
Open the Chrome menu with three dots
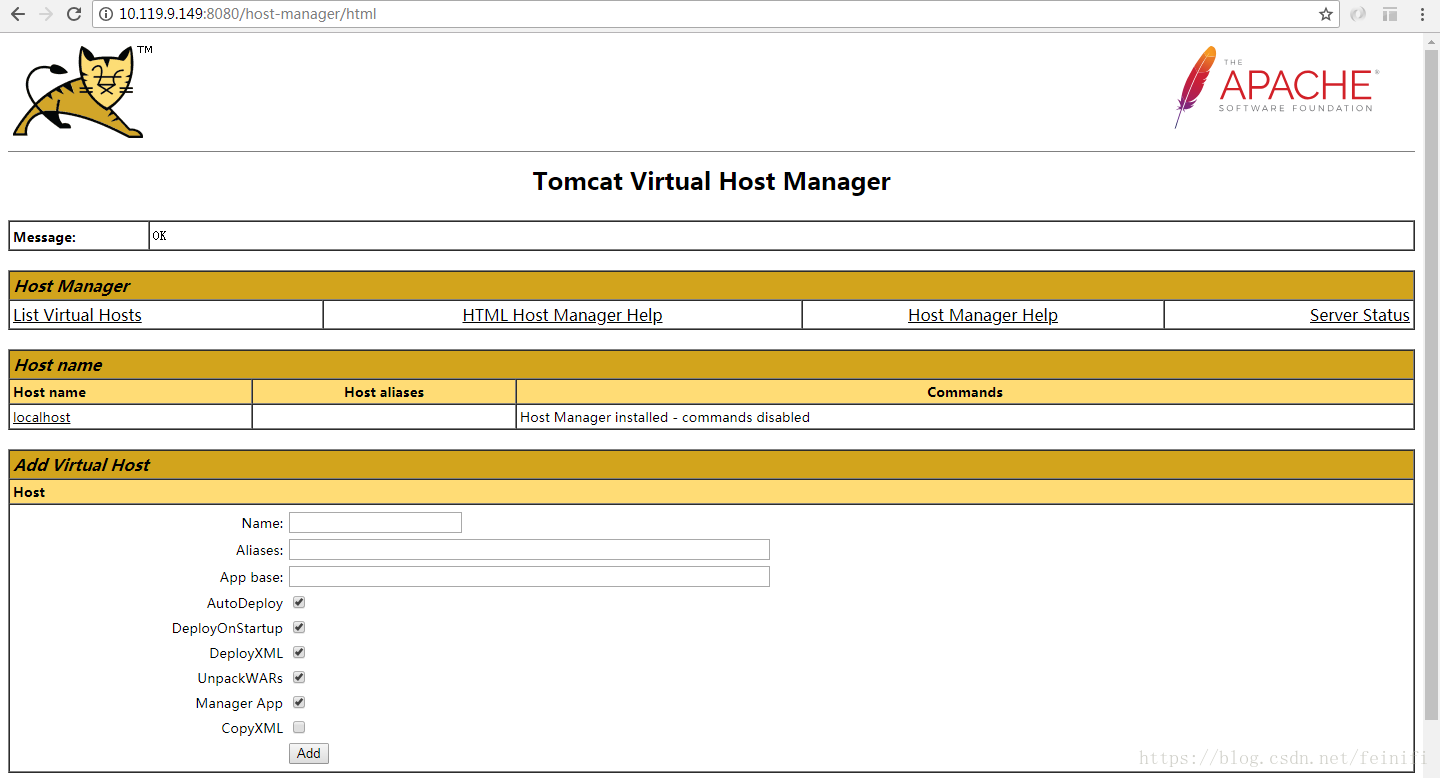point(1422,14)
